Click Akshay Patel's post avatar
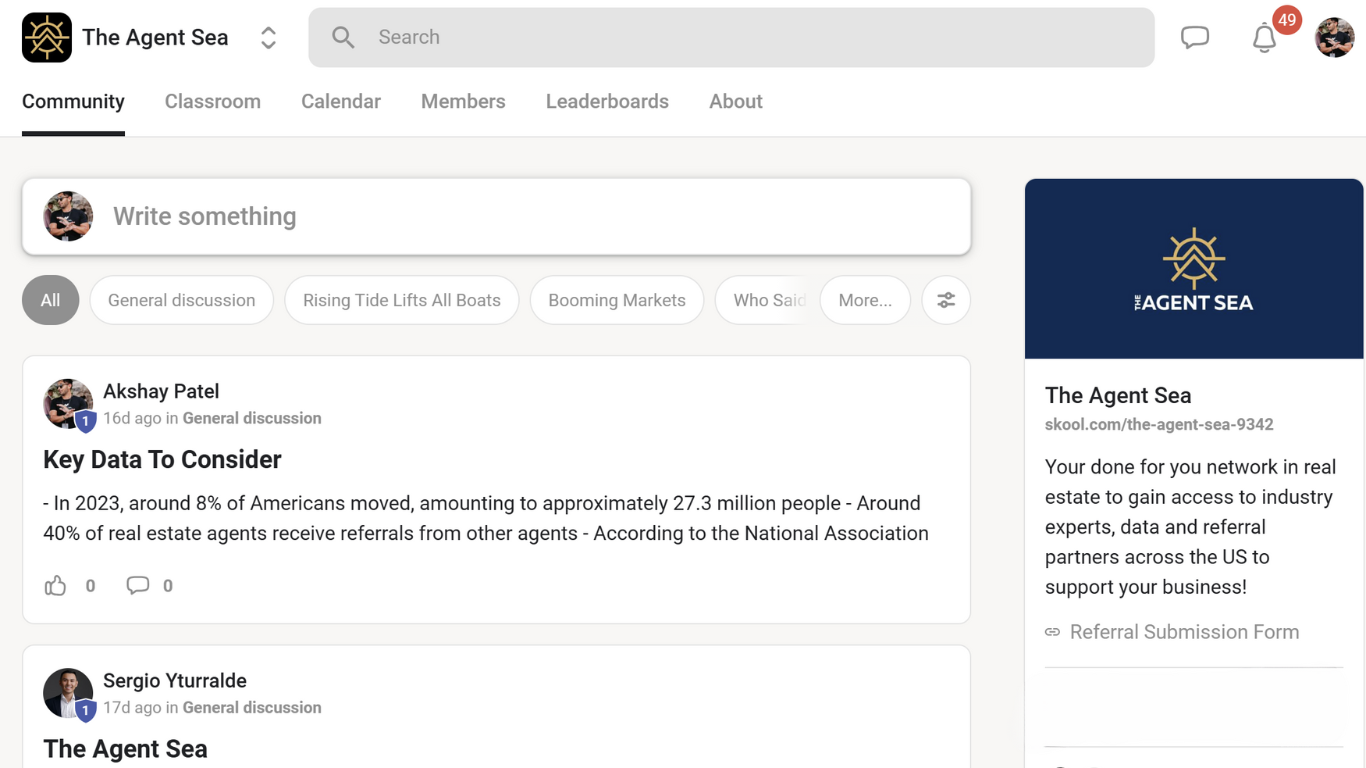This screenshot has width=1366, height=768. point(68,403)
